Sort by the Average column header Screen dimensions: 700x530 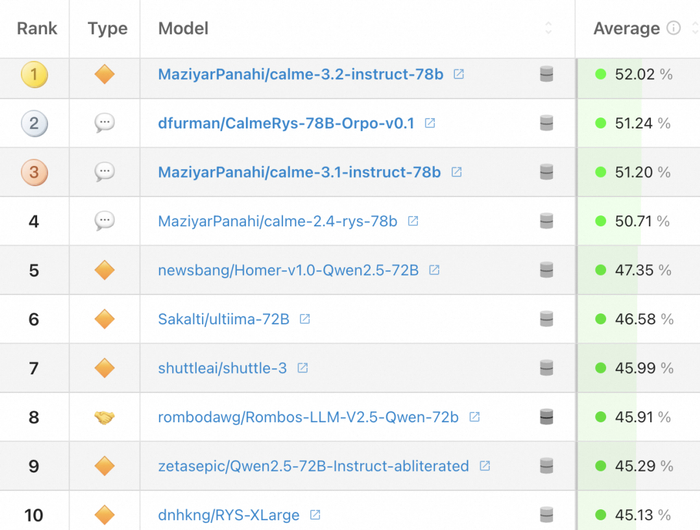pyautogui.click(x=626, y=28)
